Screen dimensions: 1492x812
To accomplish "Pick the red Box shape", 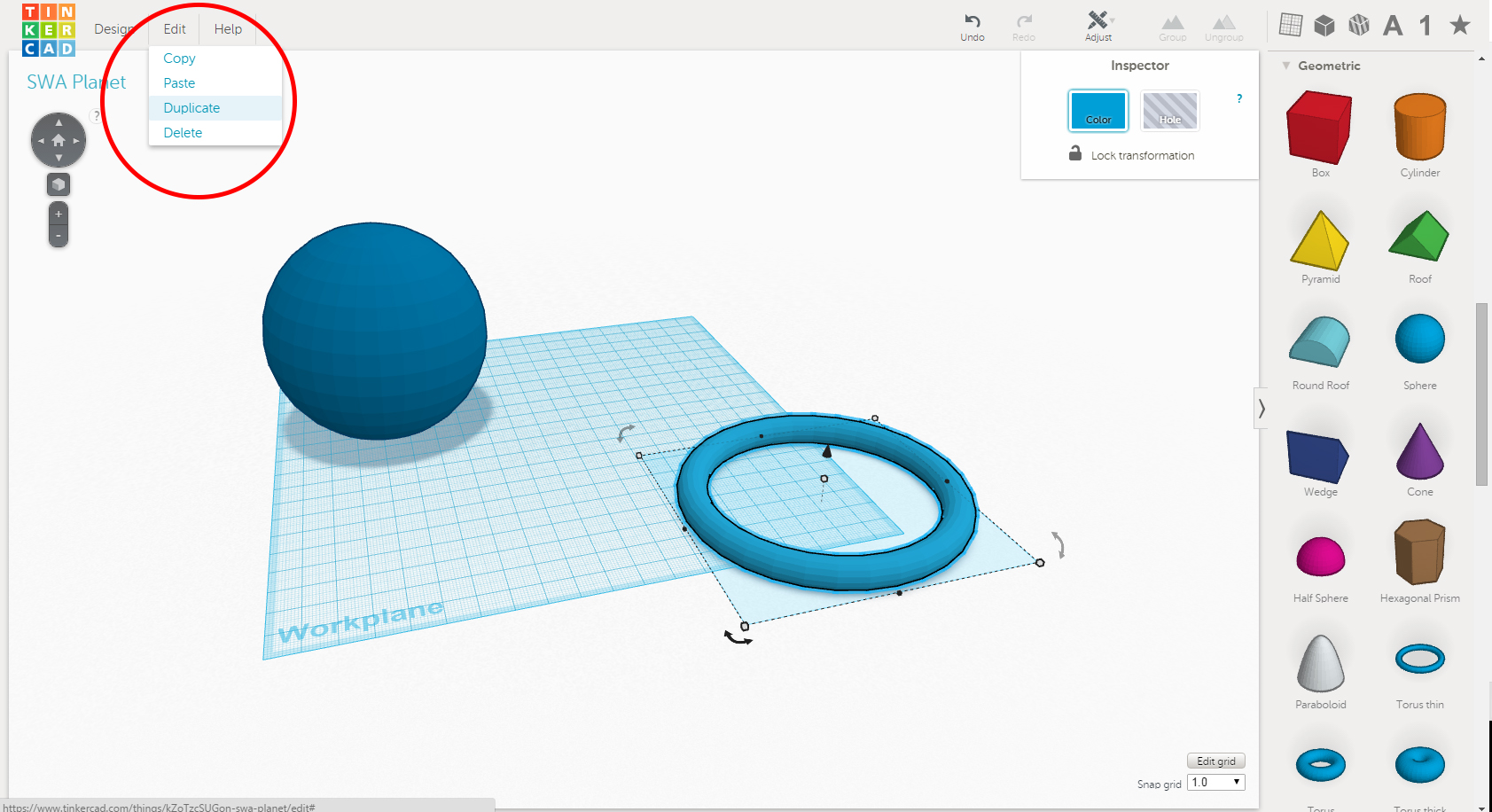I will coord(1320,129).
